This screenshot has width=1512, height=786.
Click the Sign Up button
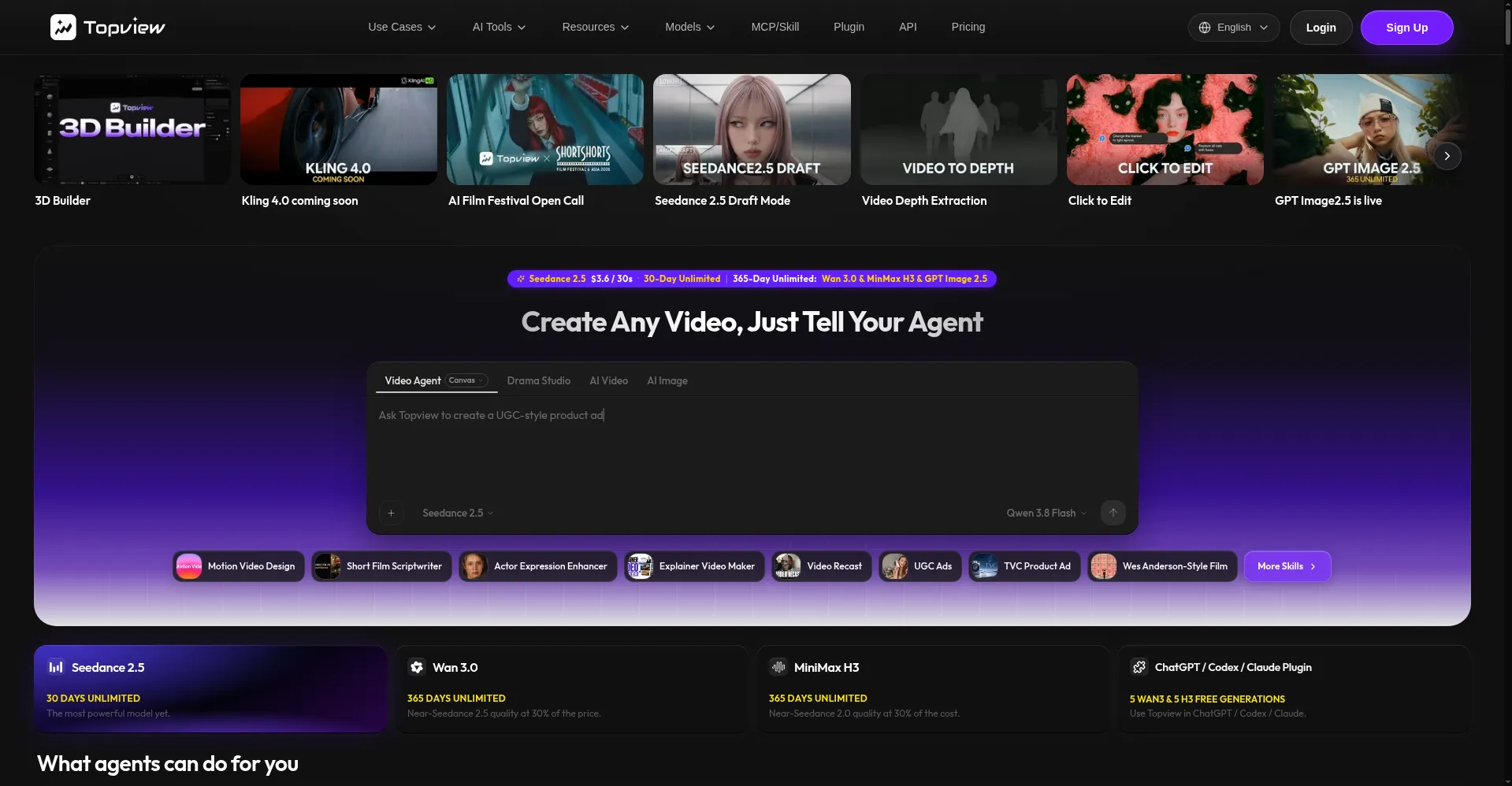pyautogui.click(x=1407, y=28)
